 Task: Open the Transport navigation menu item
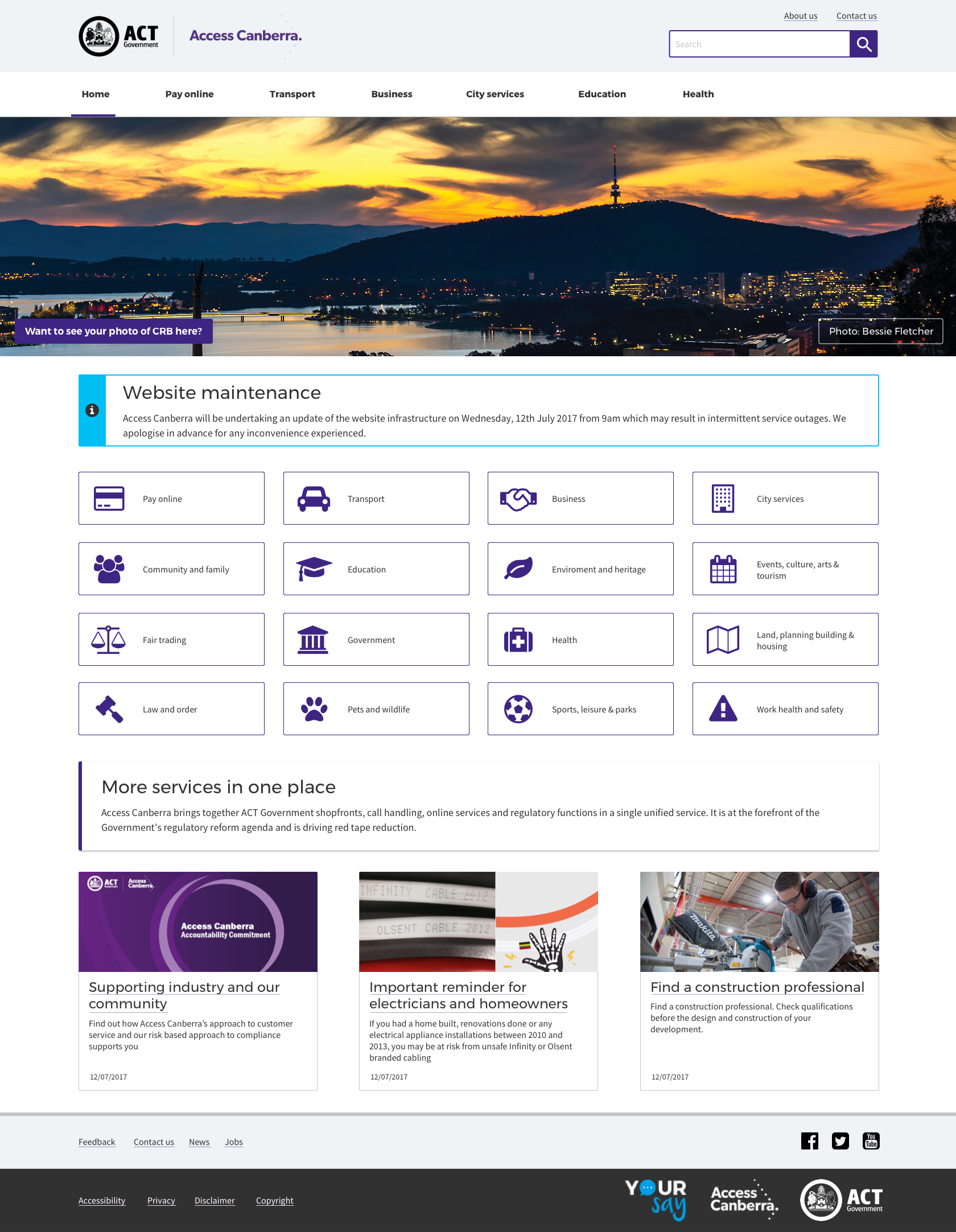pos(292,94)
